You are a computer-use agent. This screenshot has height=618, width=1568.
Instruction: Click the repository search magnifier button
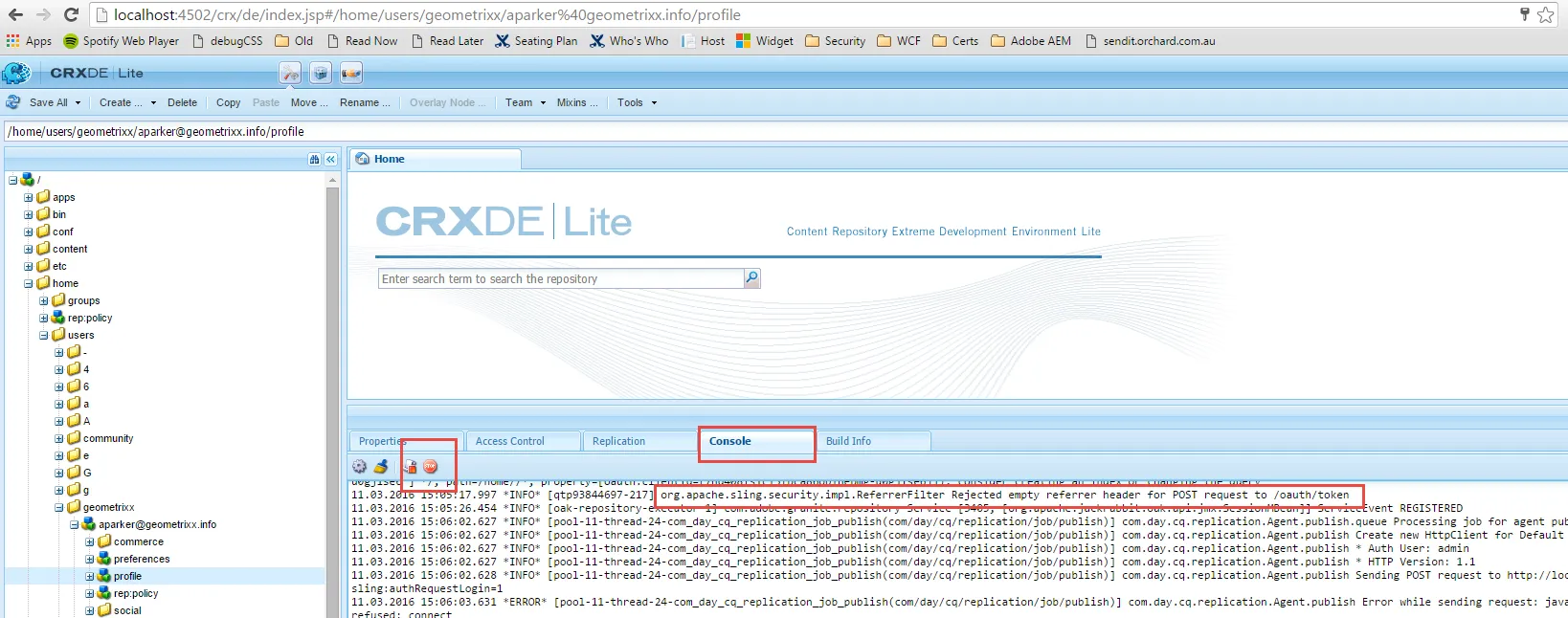[752, 278]
